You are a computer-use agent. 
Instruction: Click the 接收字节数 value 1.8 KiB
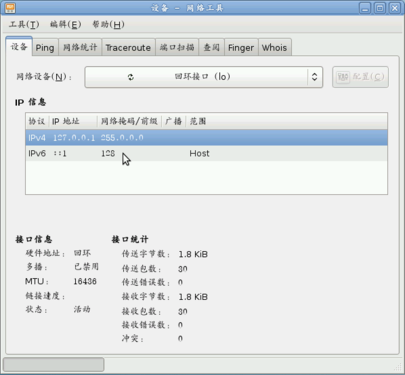(x=193, y=297)
